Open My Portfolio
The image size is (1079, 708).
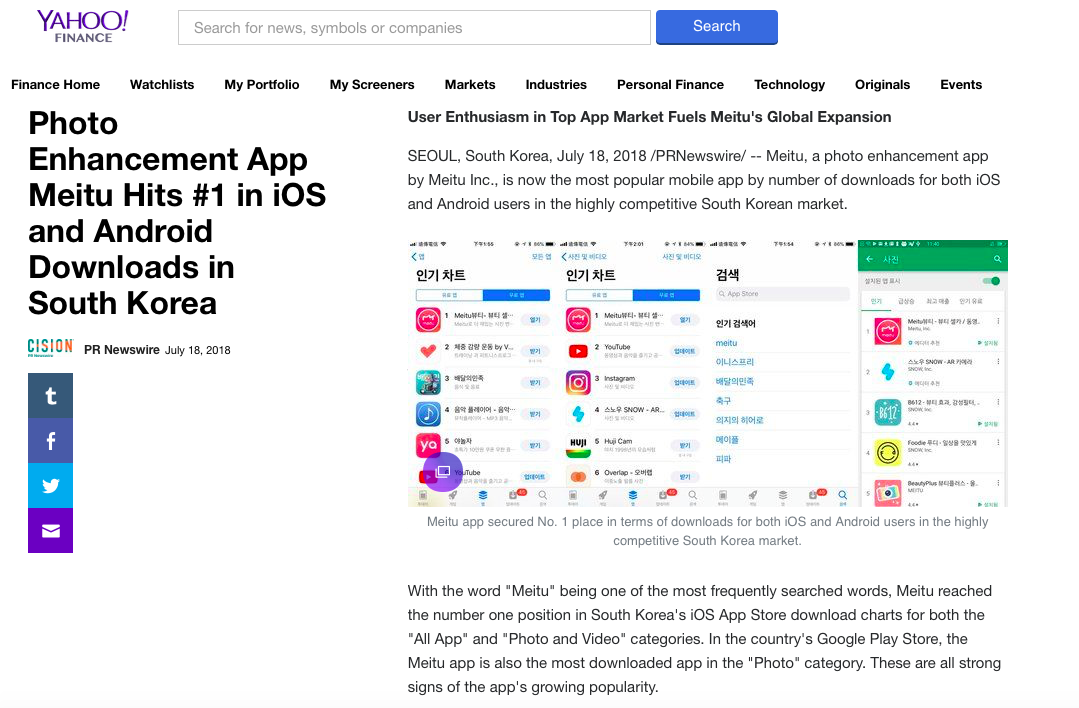(261, 85)
